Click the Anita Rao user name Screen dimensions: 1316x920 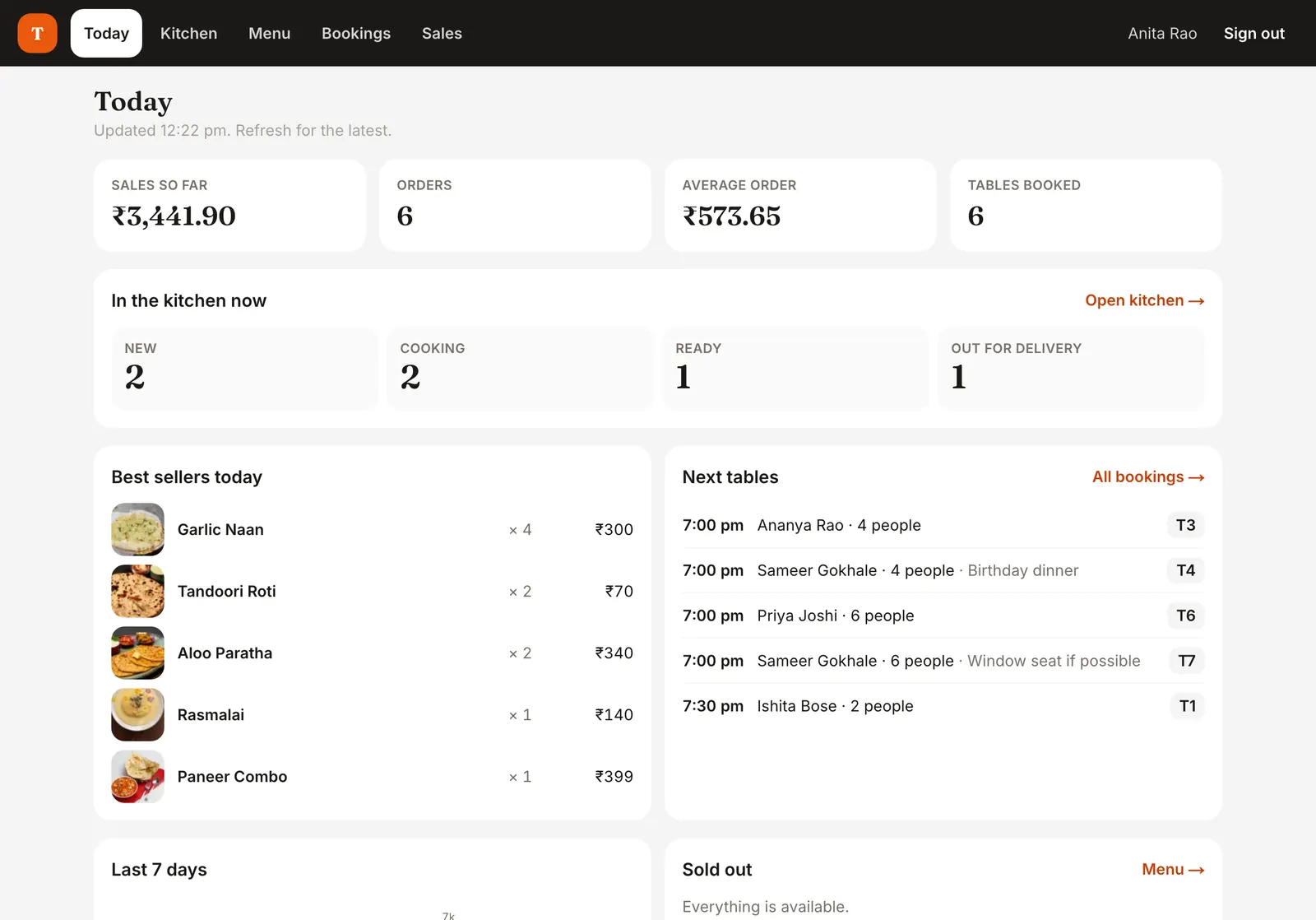pos(1162,33)
